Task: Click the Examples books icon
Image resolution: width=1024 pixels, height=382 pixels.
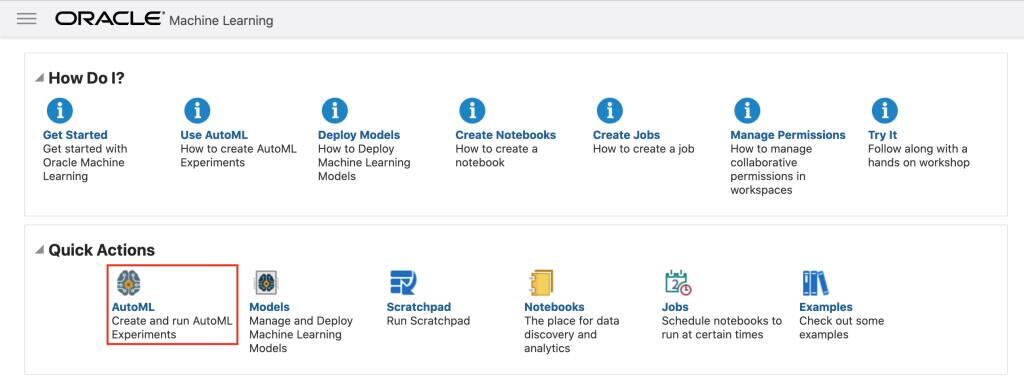Action: [x=815, y=283]
